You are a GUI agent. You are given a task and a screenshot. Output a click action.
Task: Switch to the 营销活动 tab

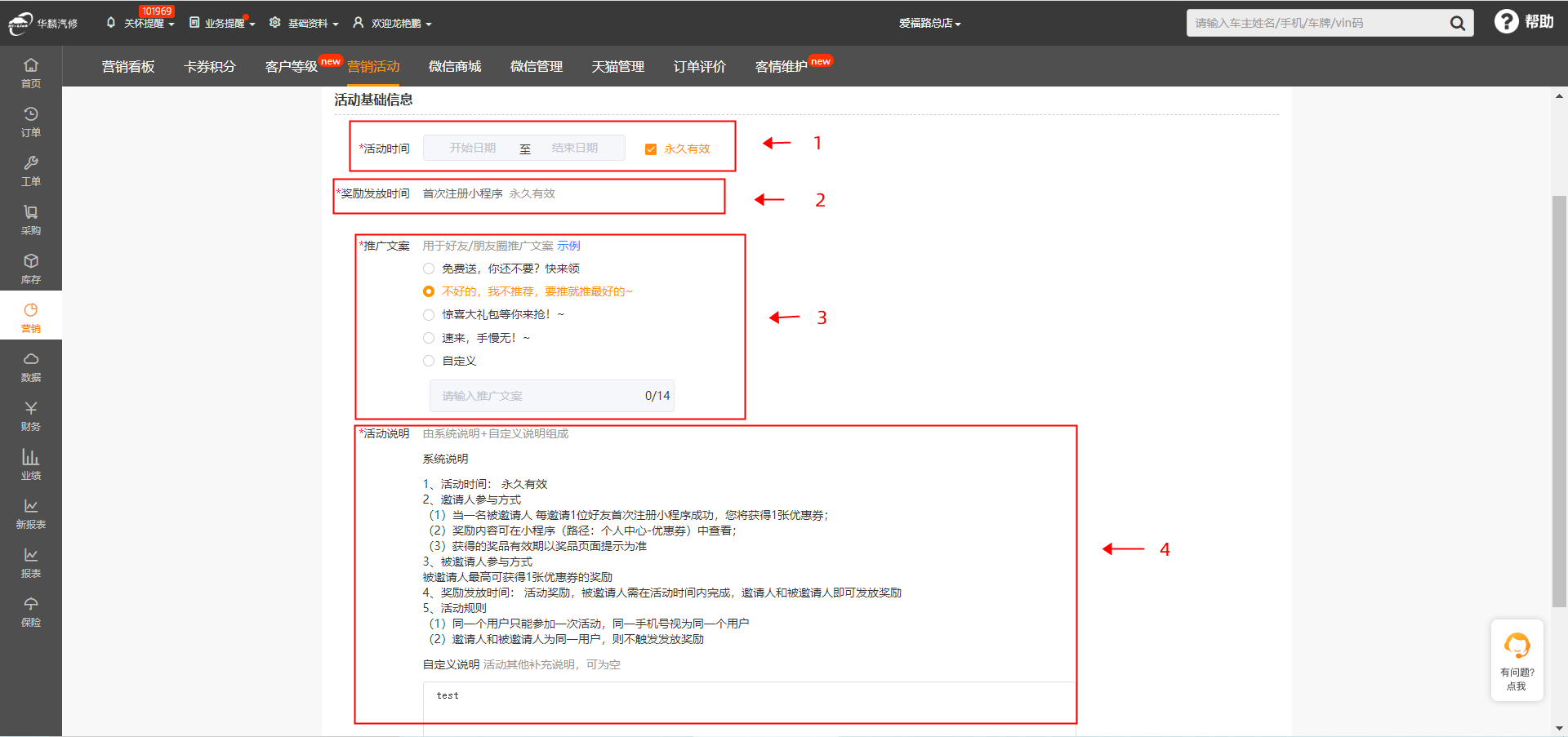[373, 66]
